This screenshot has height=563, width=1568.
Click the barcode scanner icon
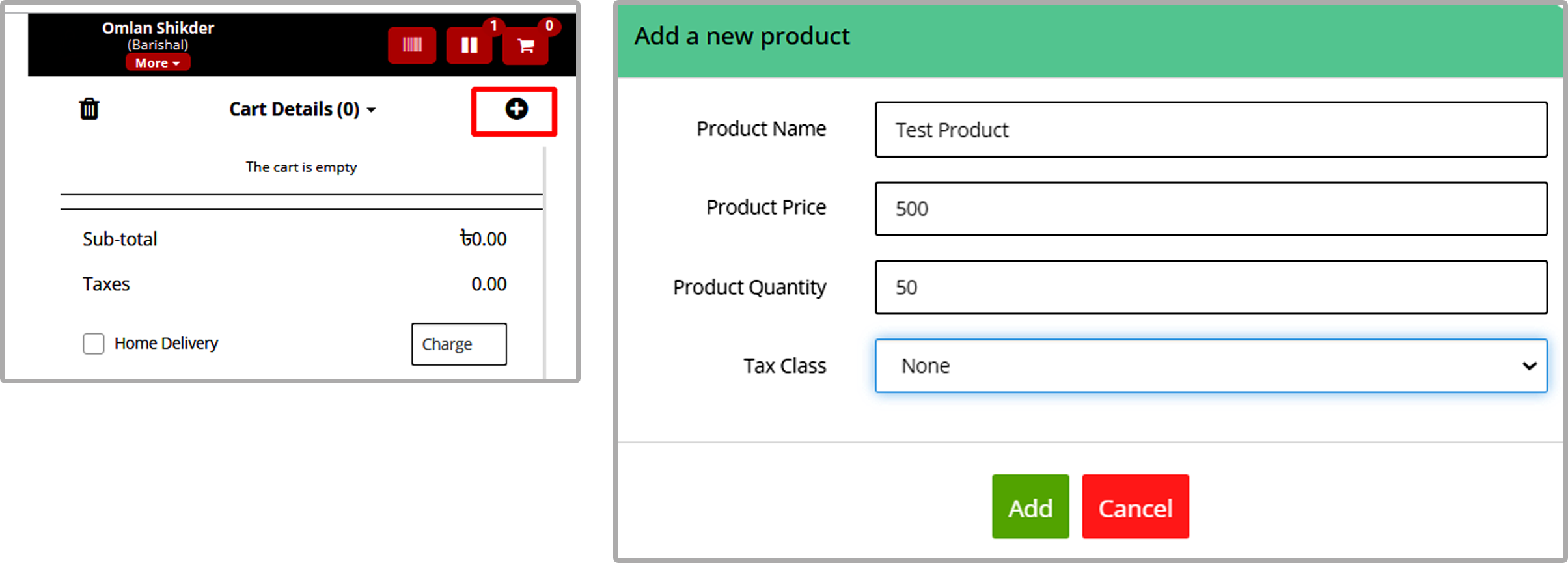click(x=411, y=45)
